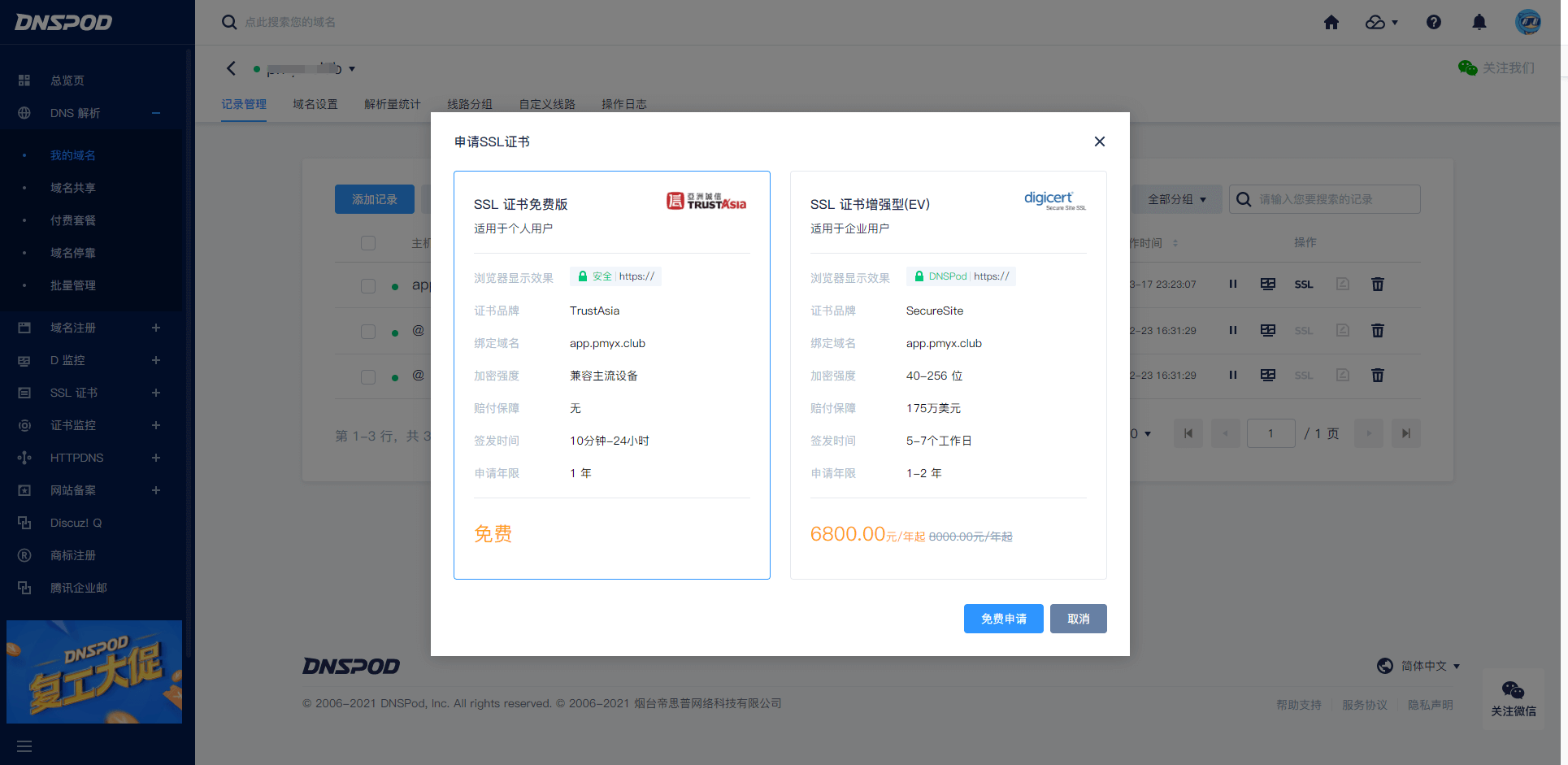
Task: Click the 免费申请 button
Action: [x=1004, y=619]
